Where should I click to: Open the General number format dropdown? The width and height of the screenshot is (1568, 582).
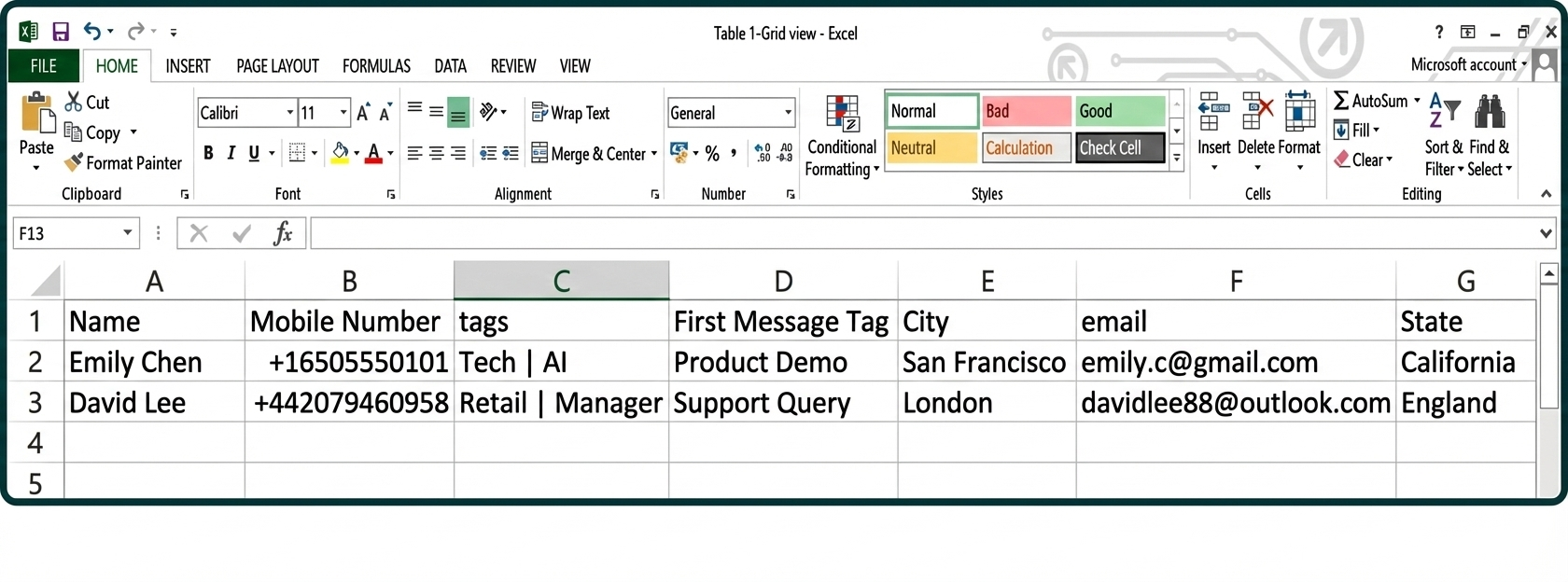[x=788, y=113]
